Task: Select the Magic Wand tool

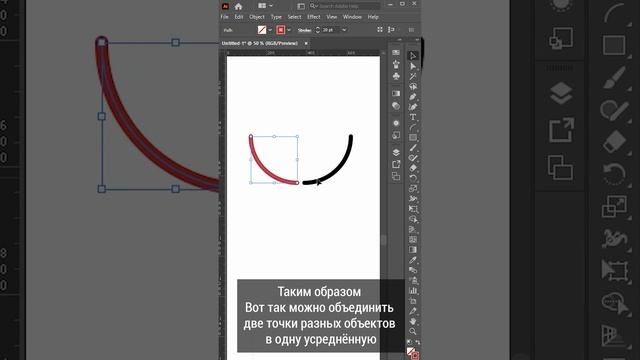Action: [x=413, y=76]
